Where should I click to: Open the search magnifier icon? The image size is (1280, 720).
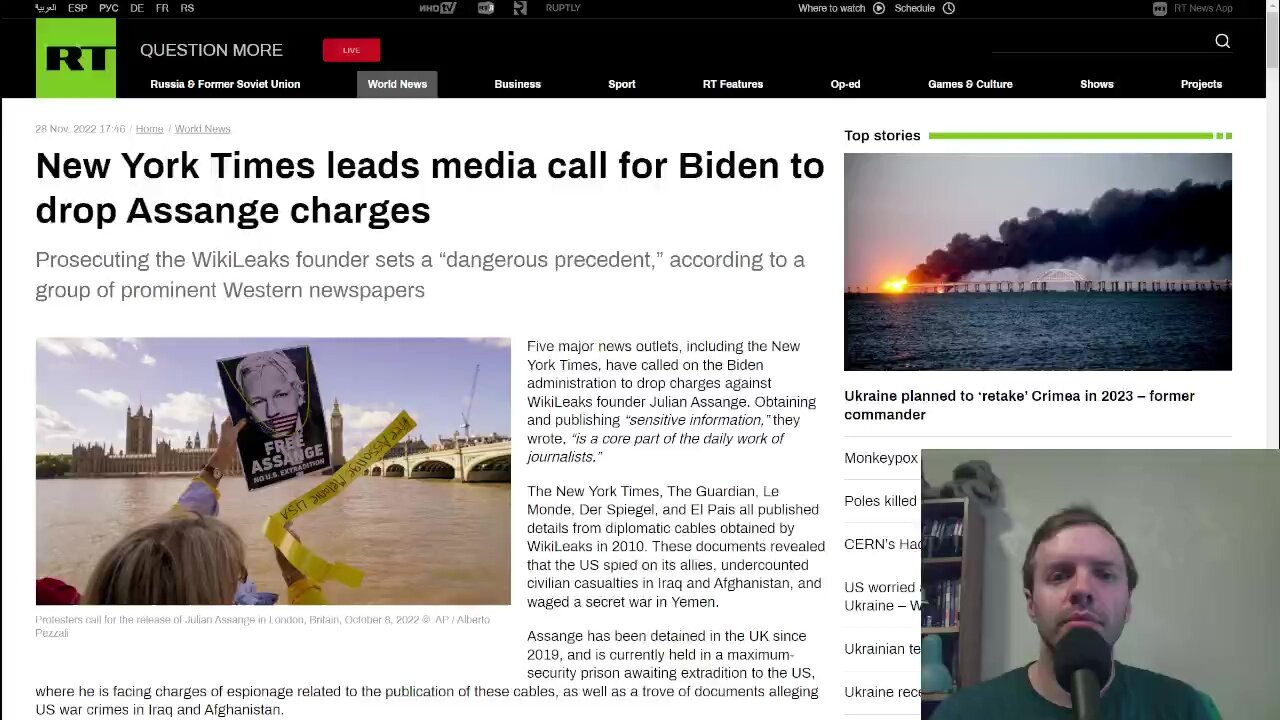1222,41
